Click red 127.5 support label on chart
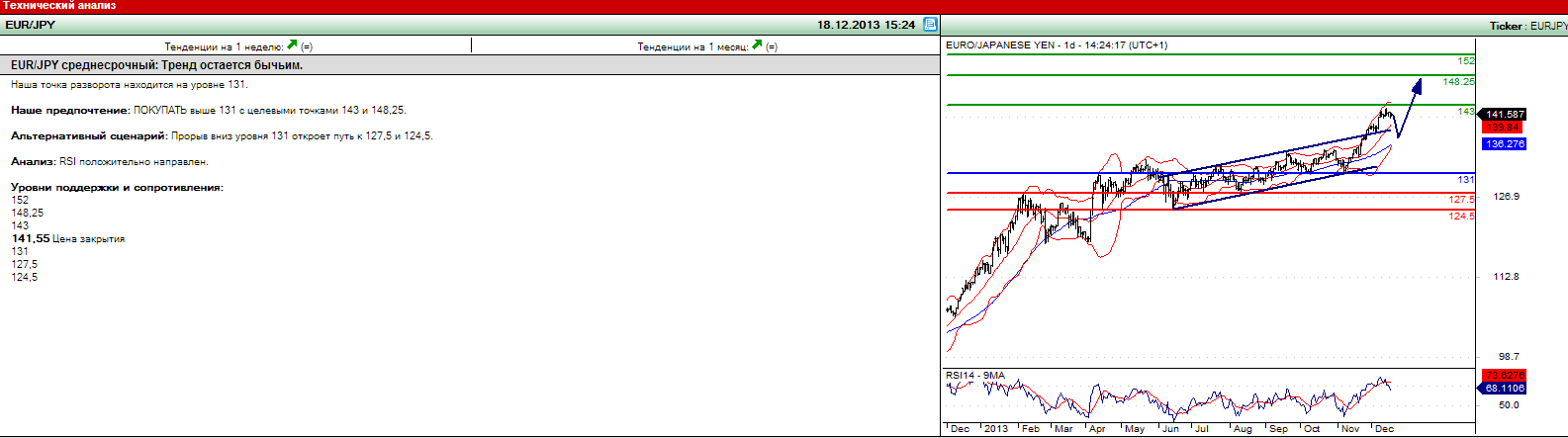 point(1462,200)
